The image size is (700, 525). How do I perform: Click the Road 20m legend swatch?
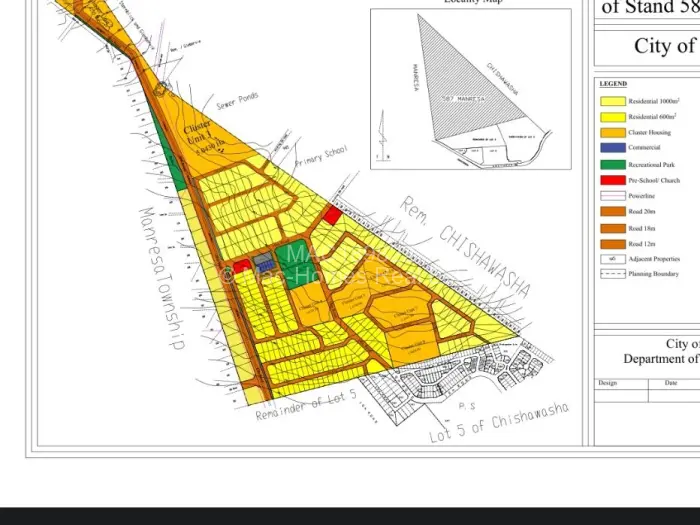[x=612, y=212]
